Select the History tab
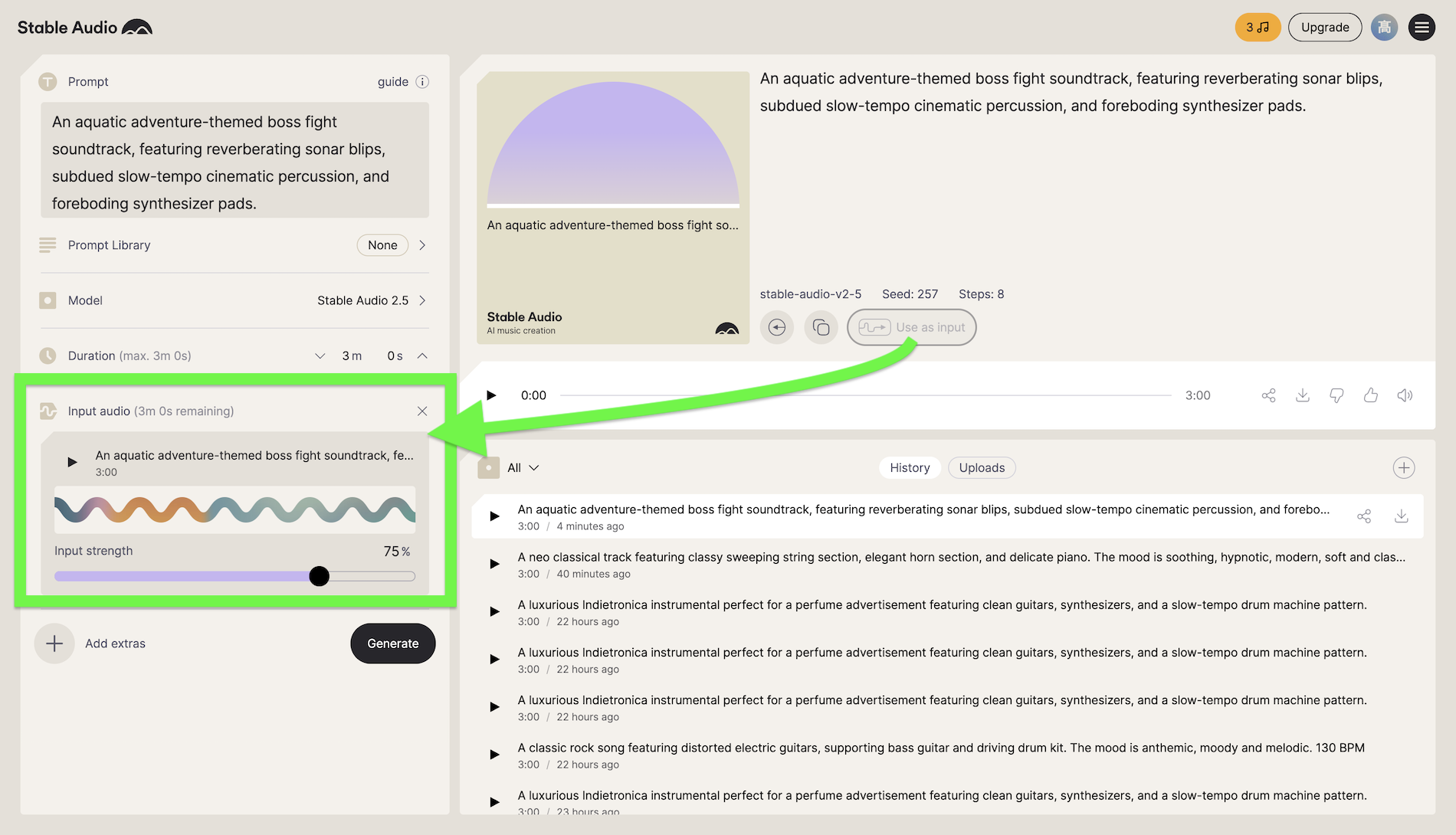The image size is (1456, 835). click(910, 468)
